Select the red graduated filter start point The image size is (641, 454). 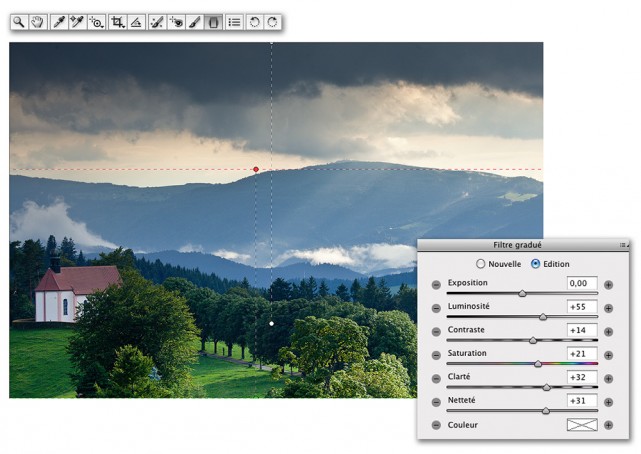[x=256, y=169]
